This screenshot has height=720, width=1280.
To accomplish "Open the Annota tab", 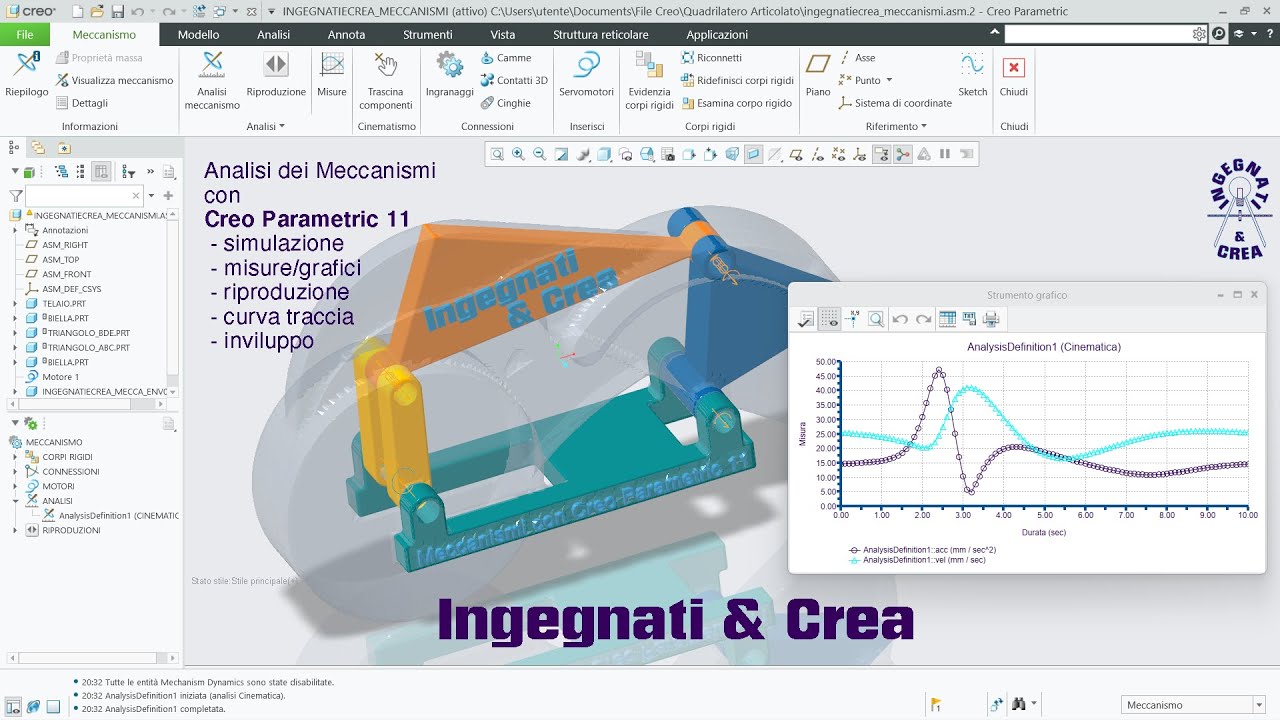I will click(346, 34).
